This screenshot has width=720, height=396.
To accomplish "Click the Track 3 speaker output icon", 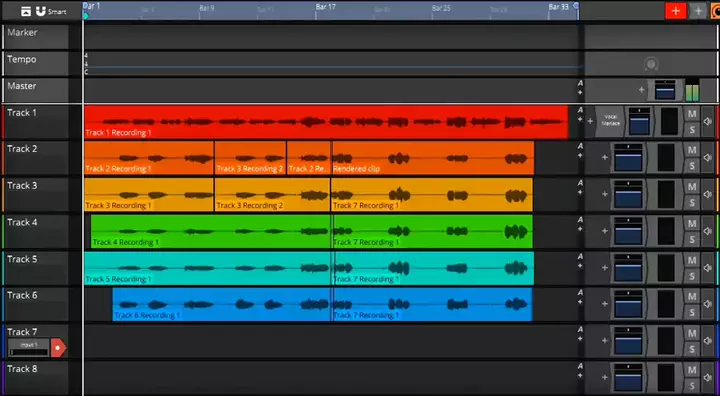I will coord(708,194).
